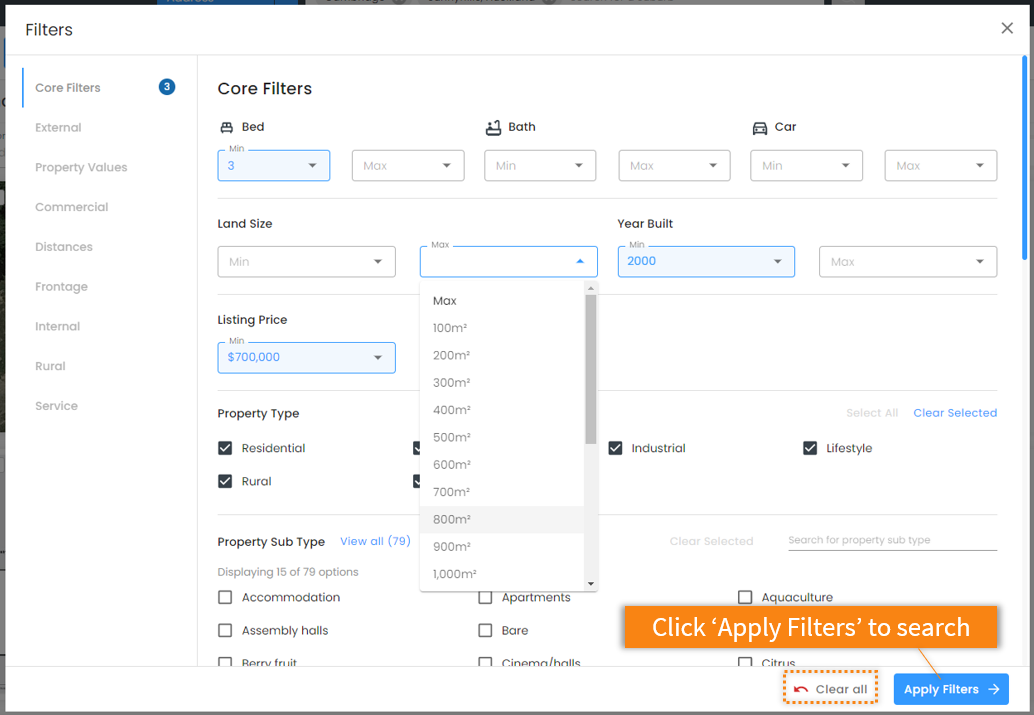Click the bed icon beside Bed label
Image resolution: width=1034 pixels, height=715 pixels.
tap(226, 127)
